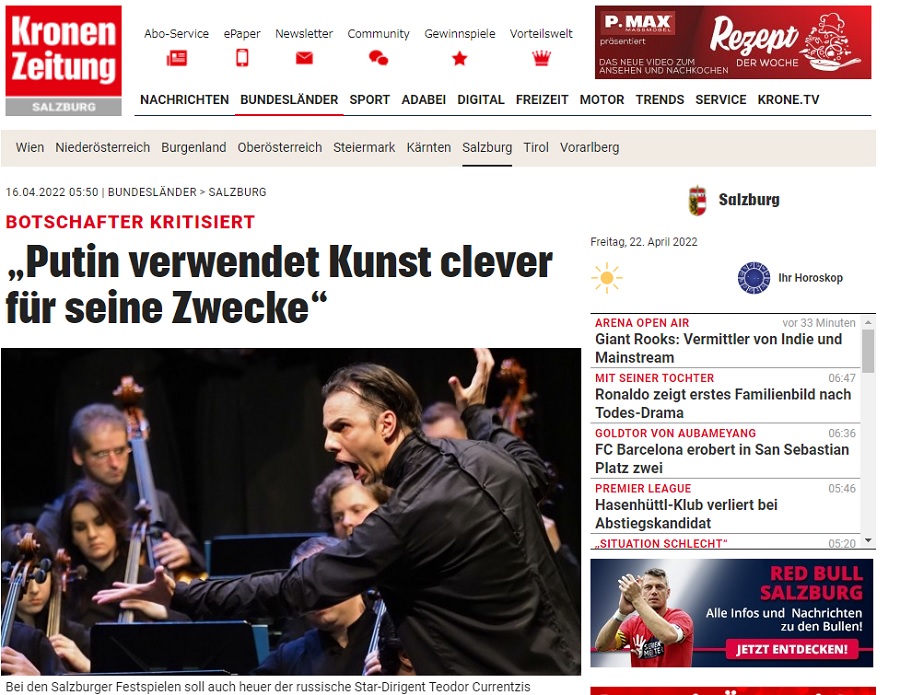Viewport: 900px width, 695px height.
Task: Click the sunny weather icon
Action: coord(607,278)
